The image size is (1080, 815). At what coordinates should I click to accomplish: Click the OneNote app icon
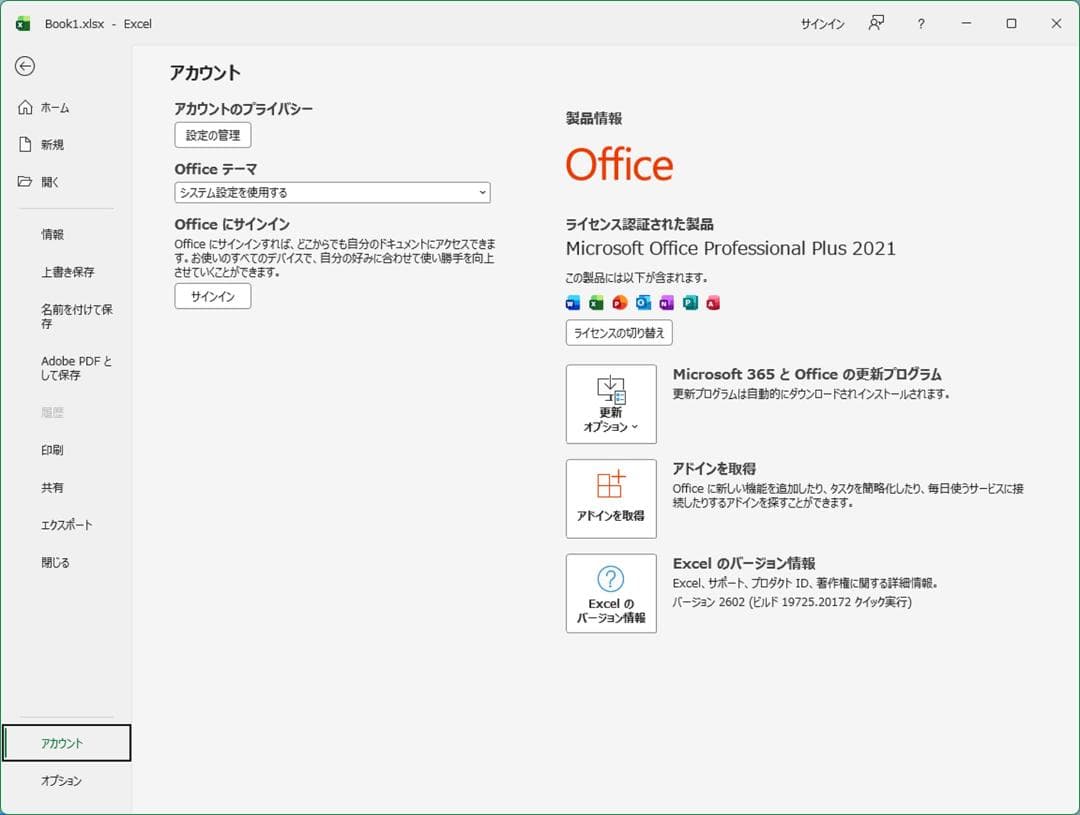pos(666,302)
